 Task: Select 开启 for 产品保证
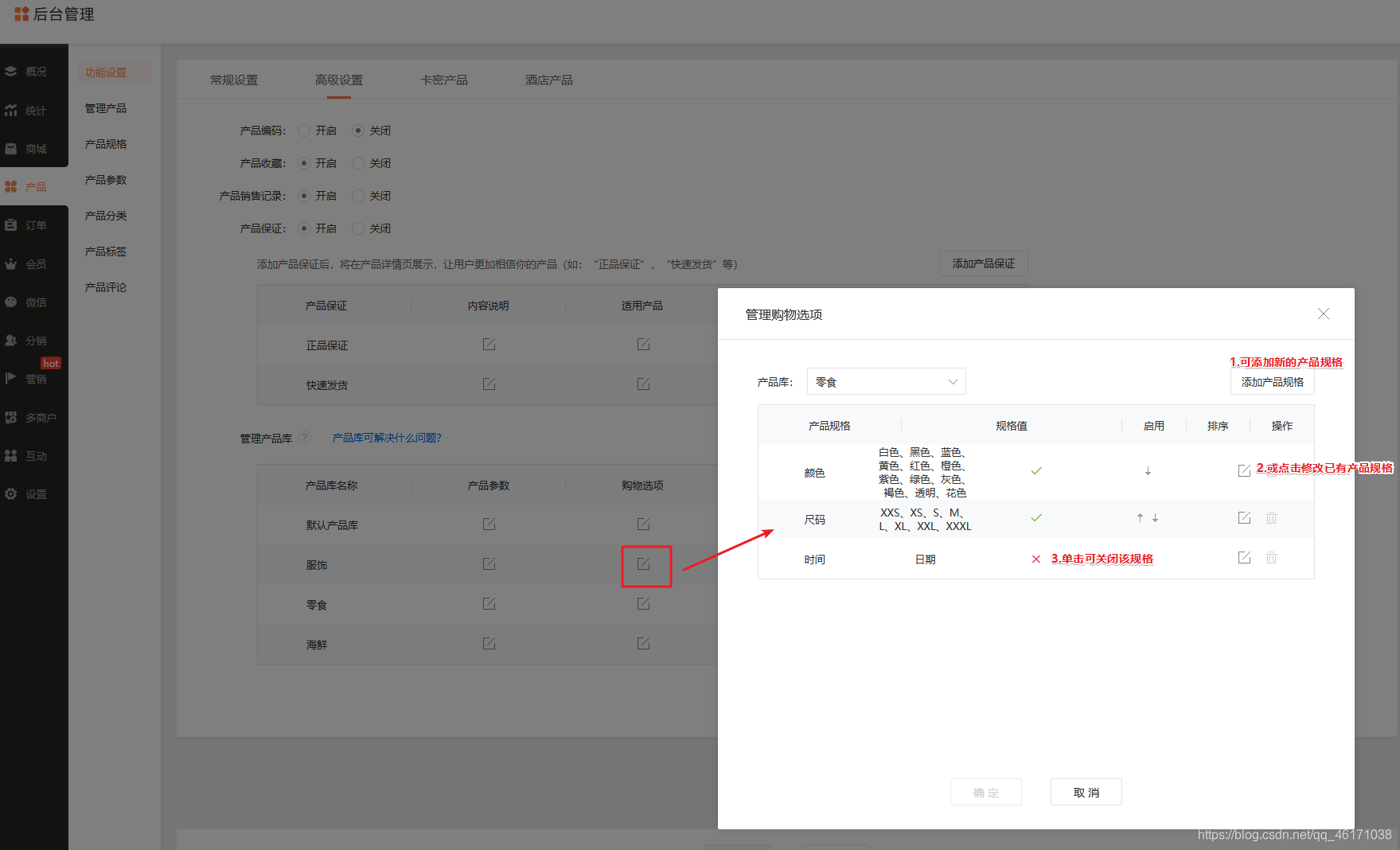click(304, 228)
